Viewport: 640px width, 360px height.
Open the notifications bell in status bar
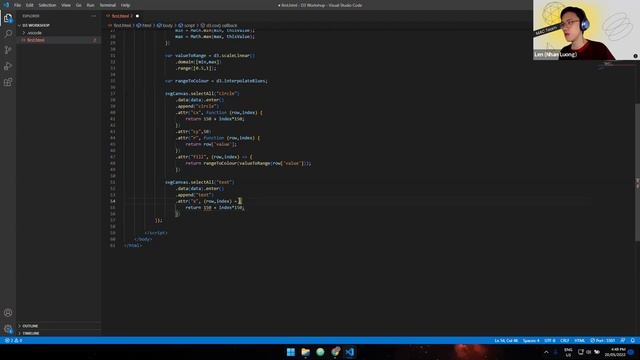(x=633, y=340)
